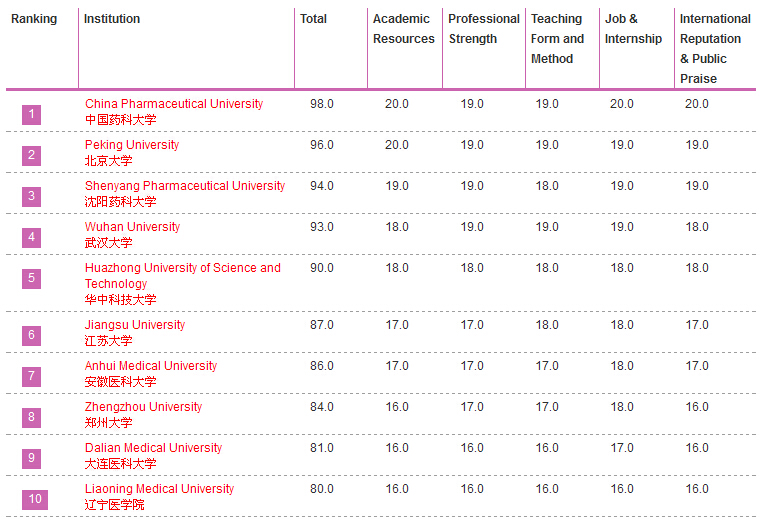
Task: Select total score 93.0
Action: point(322,227)
